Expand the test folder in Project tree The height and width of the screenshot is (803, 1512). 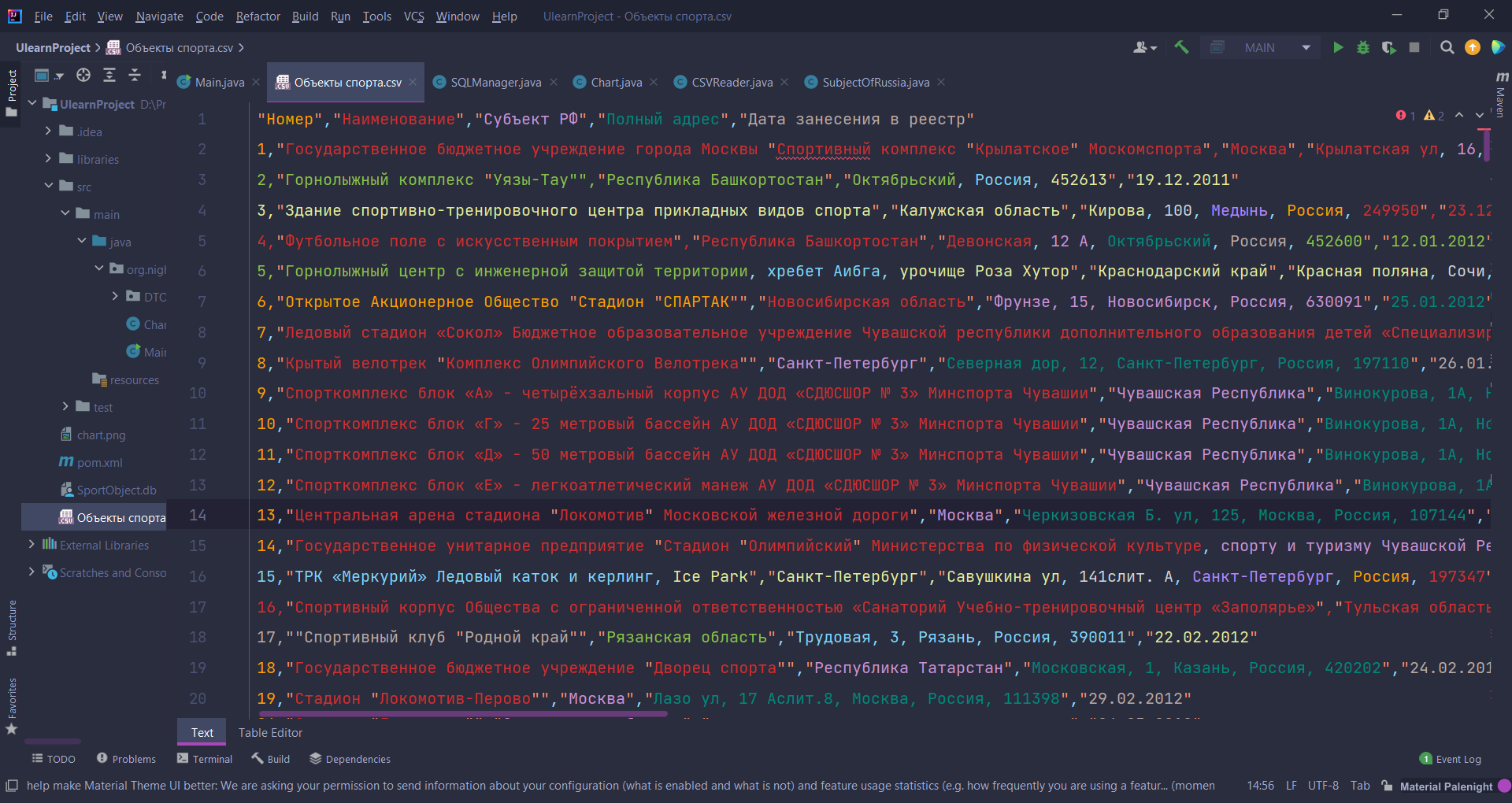coord(65,407)
